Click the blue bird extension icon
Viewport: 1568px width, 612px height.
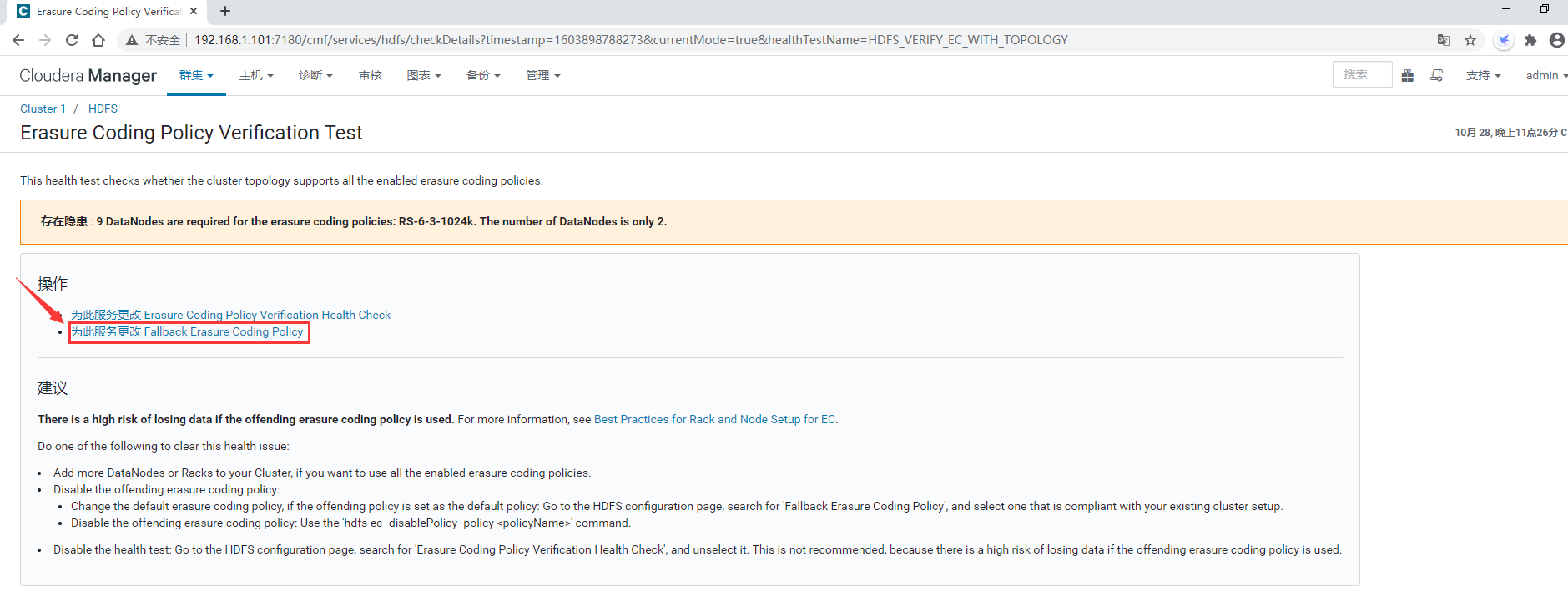click(1504, 40)
